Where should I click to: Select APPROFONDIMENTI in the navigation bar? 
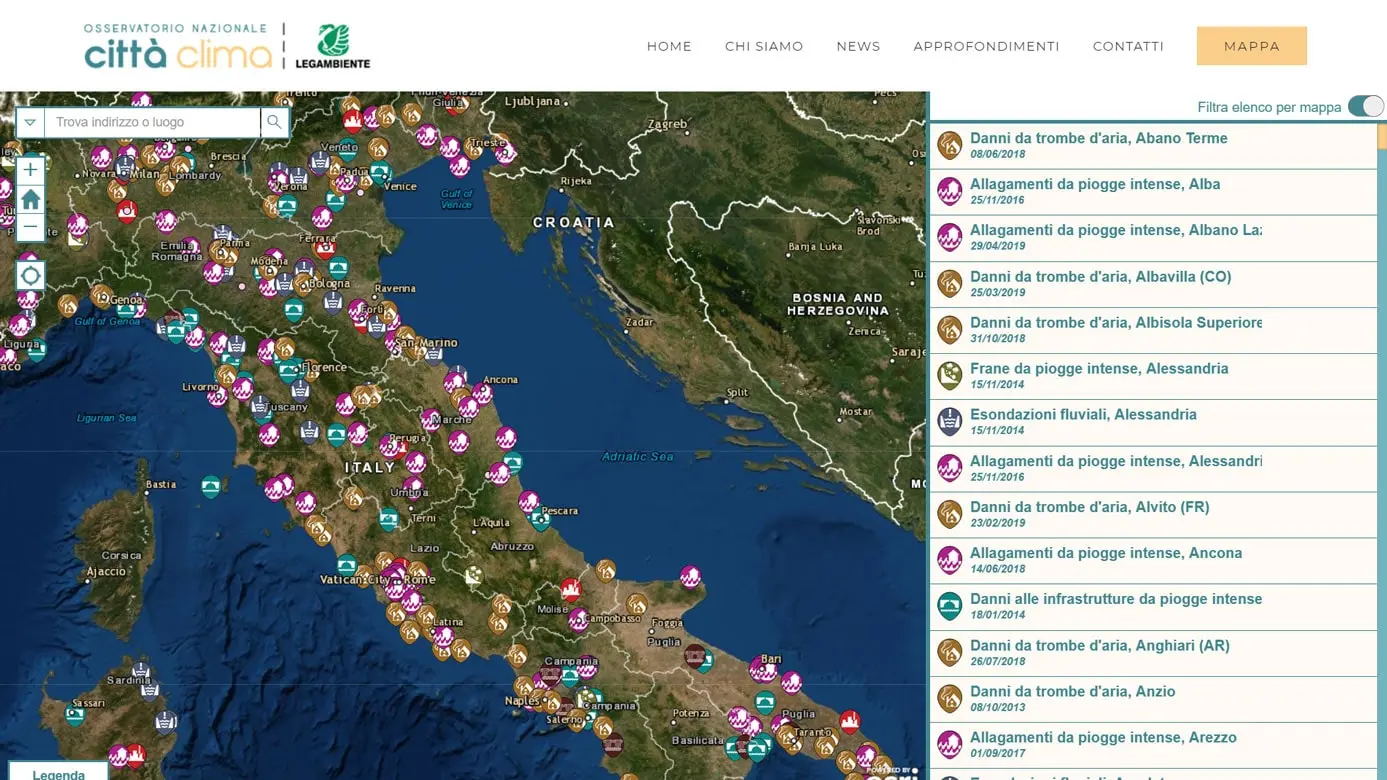point(986,46)
